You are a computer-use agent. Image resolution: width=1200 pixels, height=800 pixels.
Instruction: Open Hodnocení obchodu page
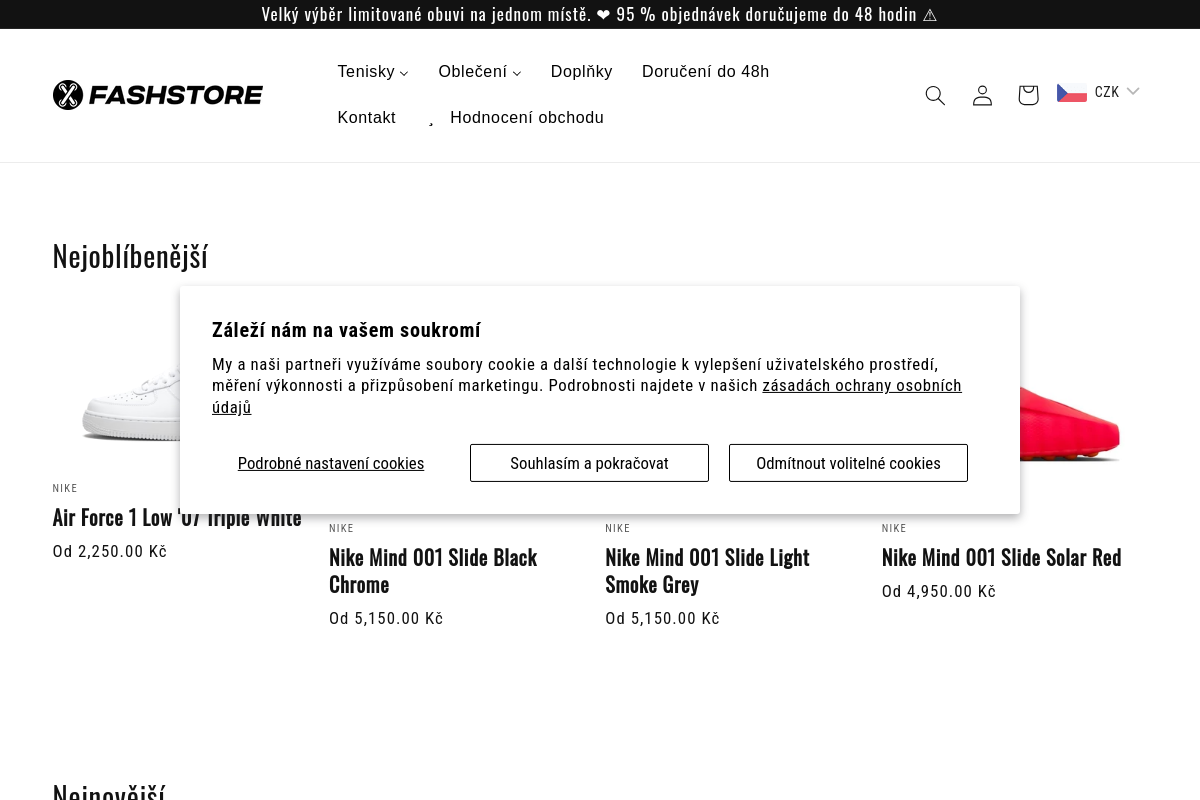click(527, 118)
